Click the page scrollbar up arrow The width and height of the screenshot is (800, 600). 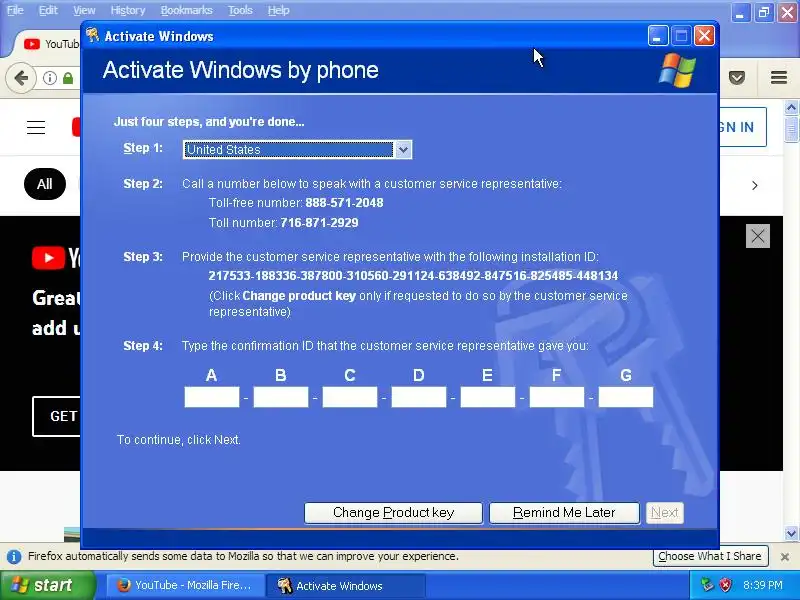(x=791, y=108)
